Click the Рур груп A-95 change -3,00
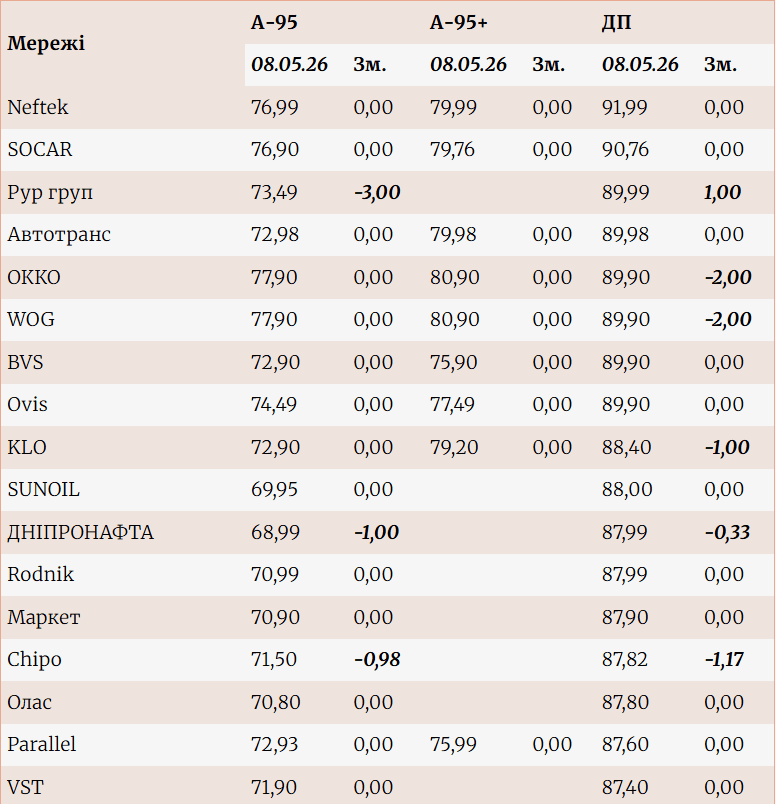The height and width of the screenshot is (804, 776). [377, 192]
